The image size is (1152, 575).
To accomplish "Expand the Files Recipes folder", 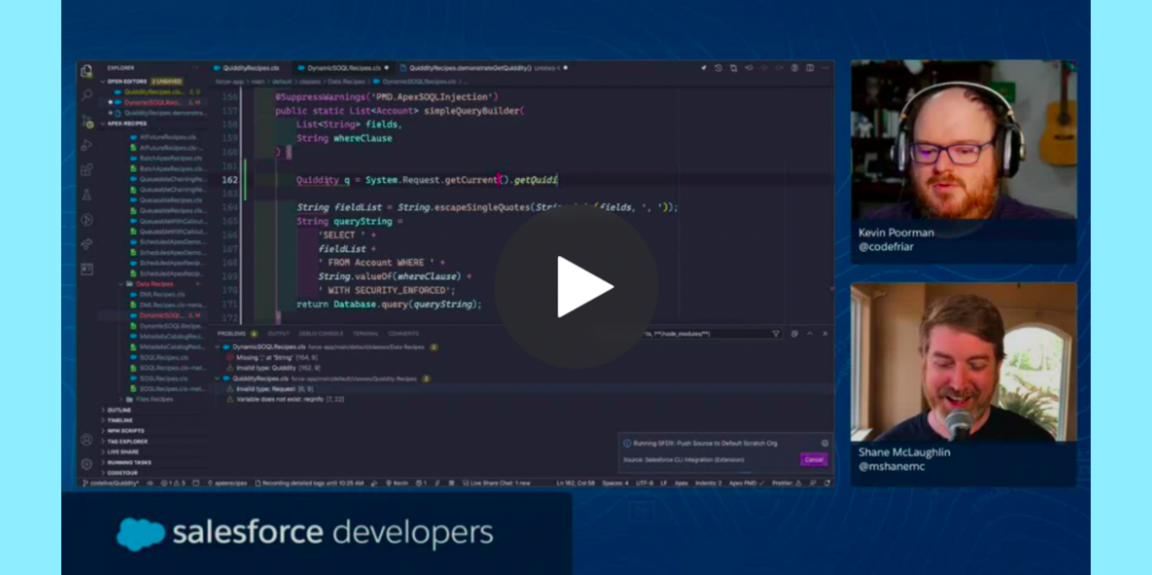I will [154, 399].
